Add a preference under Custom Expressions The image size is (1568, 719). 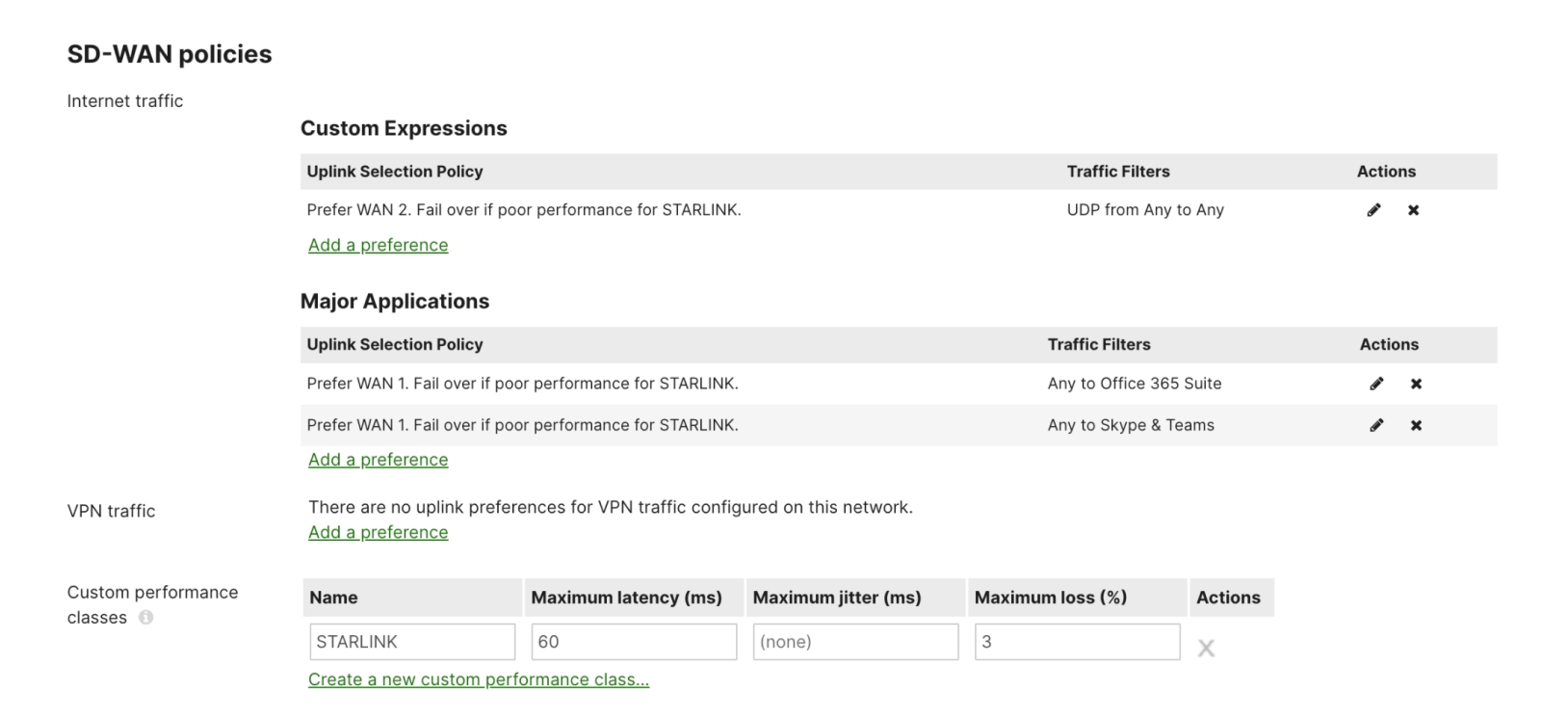coord(378,245)
